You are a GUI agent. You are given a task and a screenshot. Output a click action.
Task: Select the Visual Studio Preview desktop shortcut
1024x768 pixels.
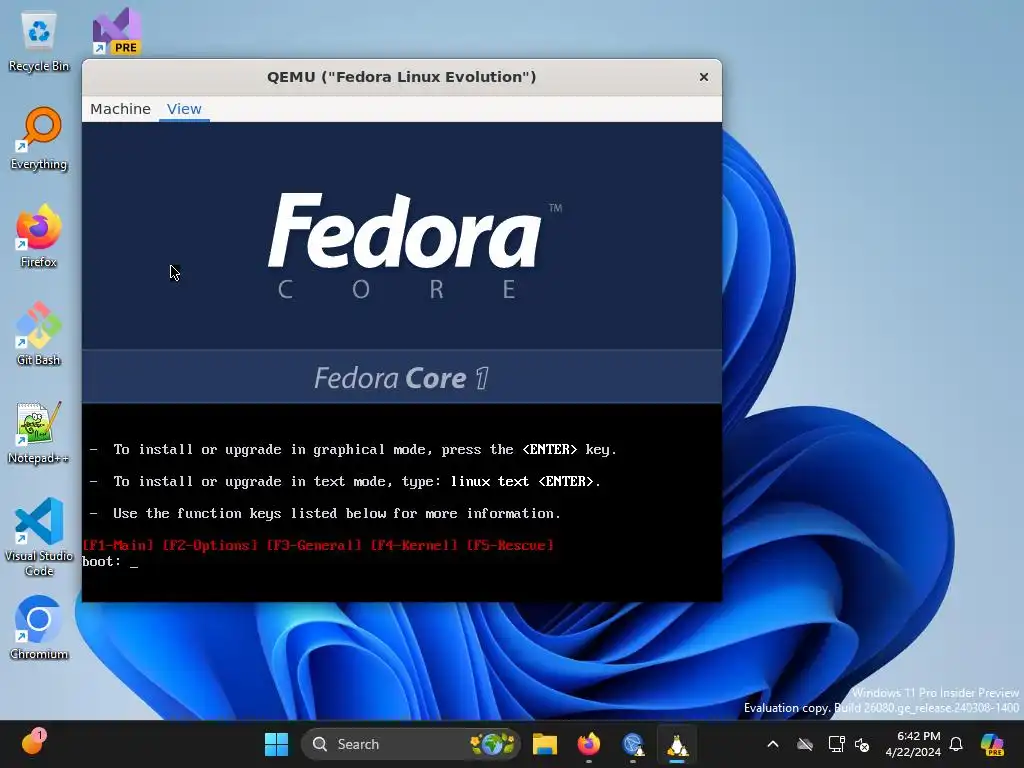pos(117,31)
